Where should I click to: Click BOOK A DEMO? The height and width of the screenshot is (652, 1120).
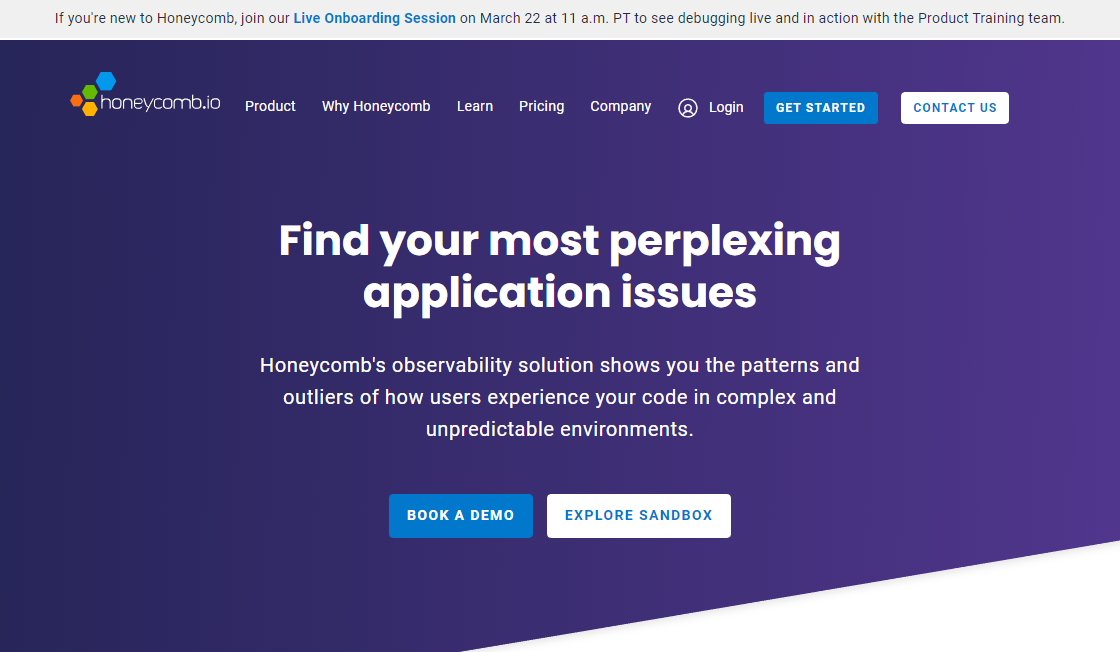tap(460, 515)
